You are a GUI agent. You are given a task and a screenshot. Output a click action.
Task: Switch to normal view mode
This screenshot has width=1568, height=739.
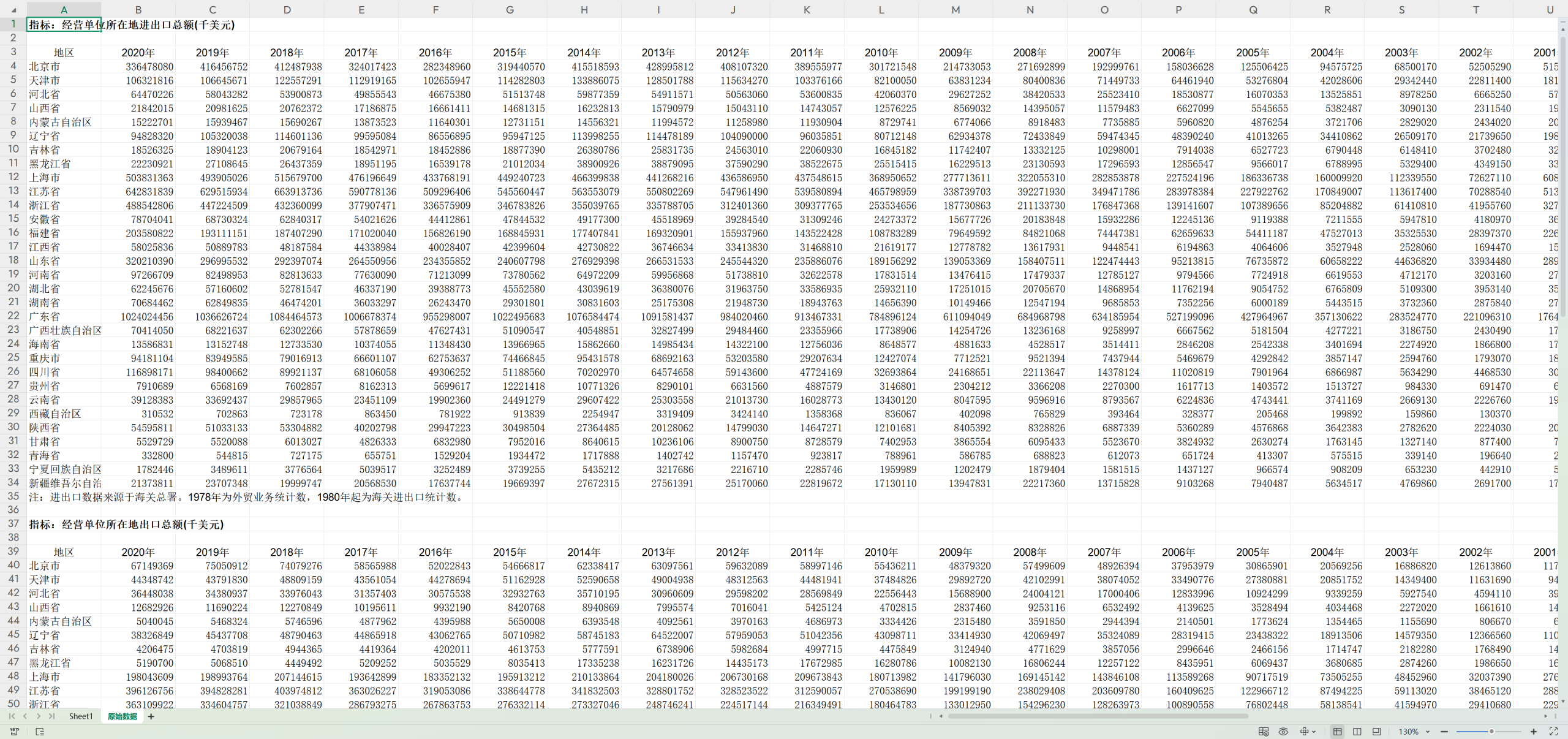1338,732
